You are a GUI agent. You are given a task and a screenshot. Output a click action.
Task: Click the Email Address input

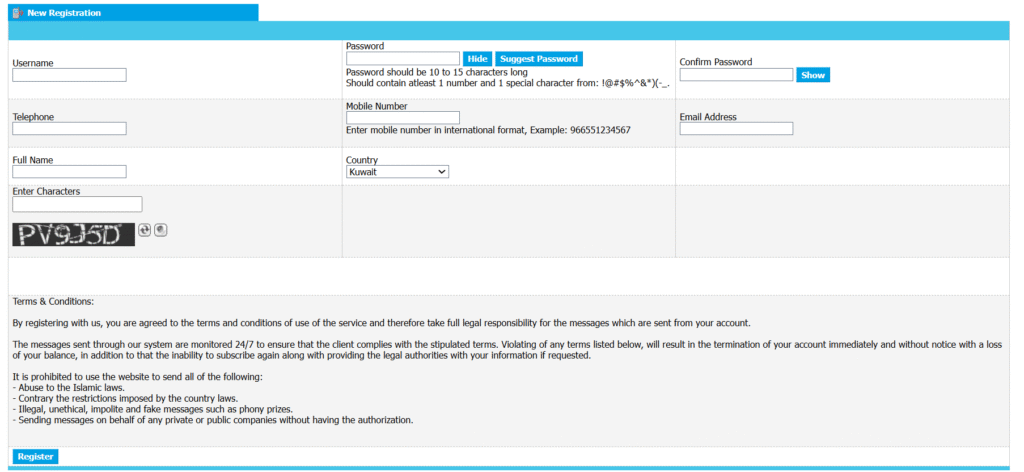click(736, 129)
